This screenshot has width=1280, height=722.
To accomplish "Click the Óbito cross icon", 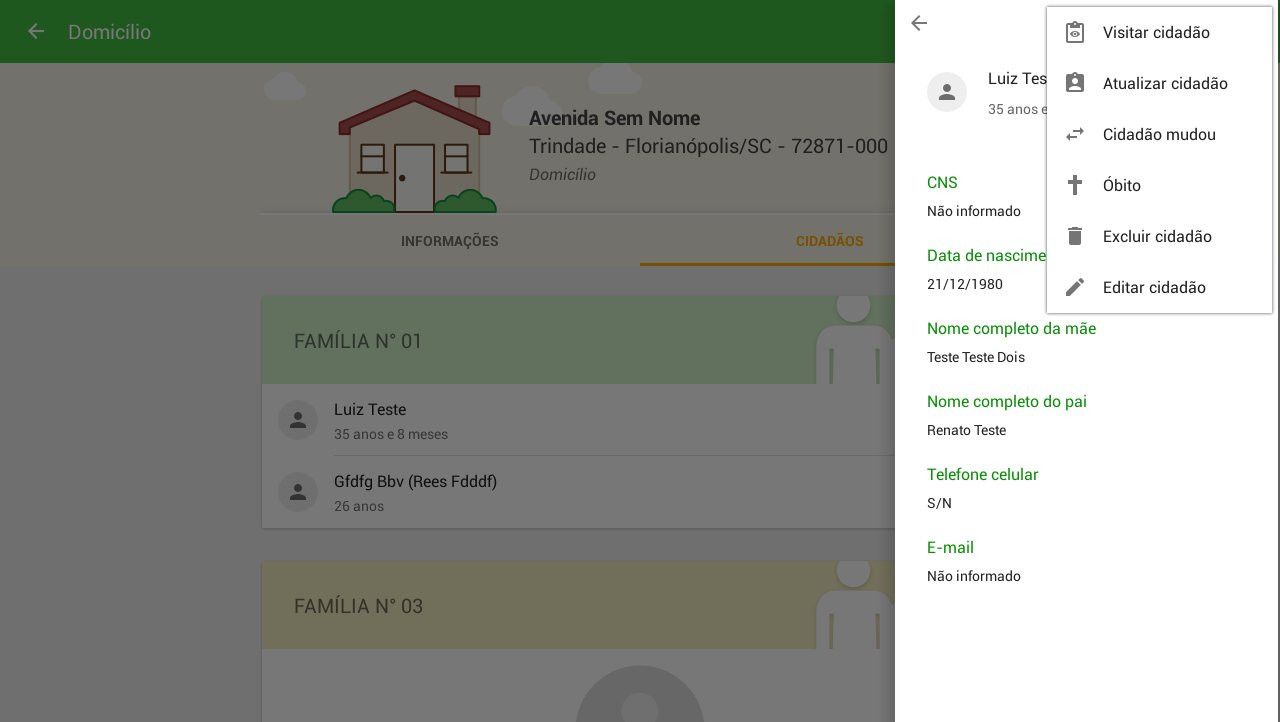I will pyautogui.click(x=1075, y=185).
